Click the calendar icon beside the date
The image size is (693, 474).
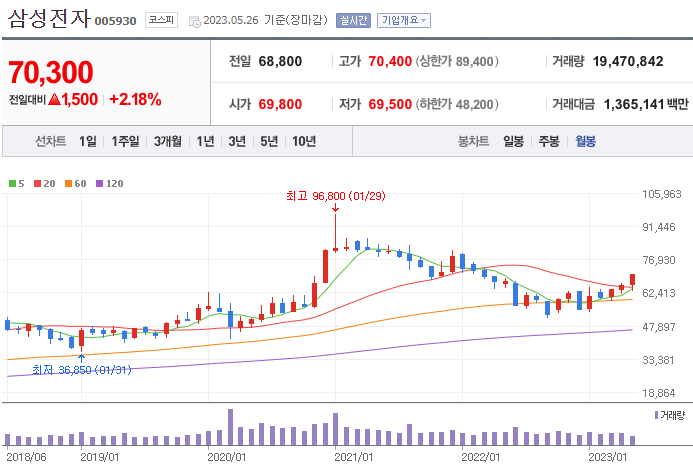pyautogui.click(x=194, y=21)
